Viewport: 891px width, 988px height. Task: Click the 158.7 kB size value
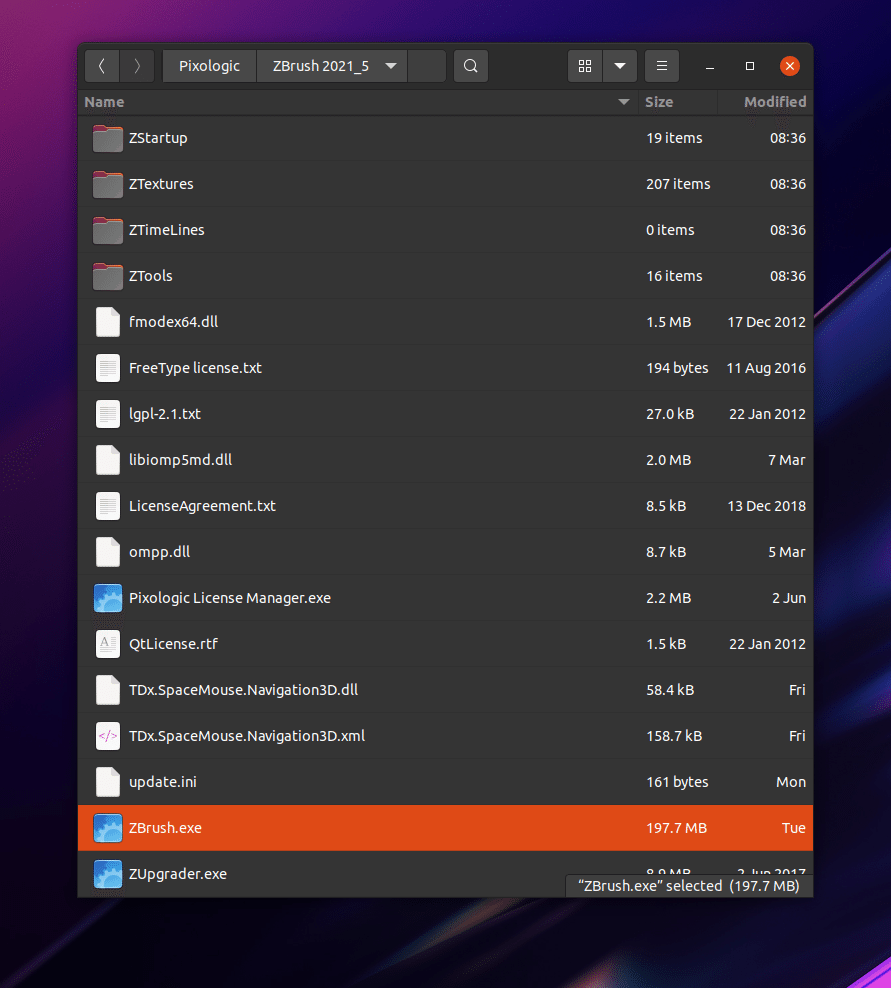click(674, 736)
